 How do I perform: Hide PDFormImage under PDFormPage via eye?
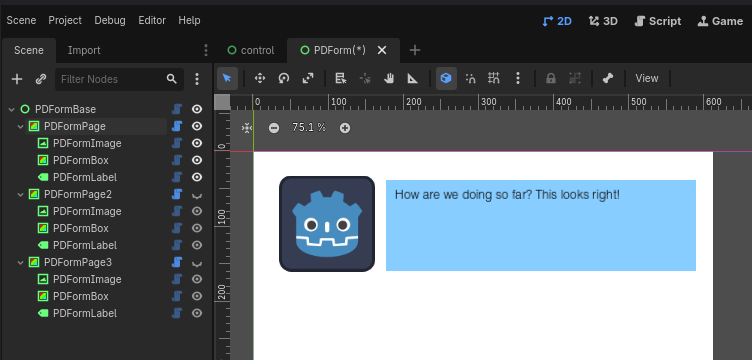coord(197,143)
